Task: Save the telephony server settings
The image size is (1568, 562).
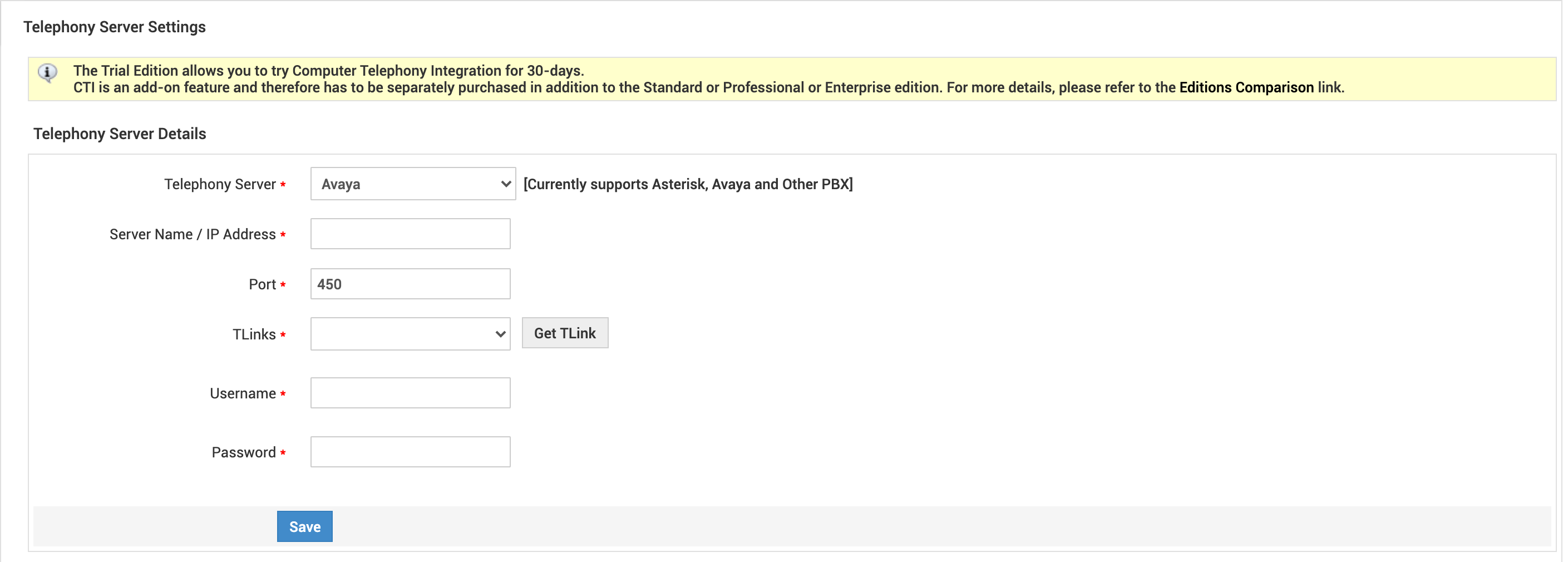Action: pos(304,527)
